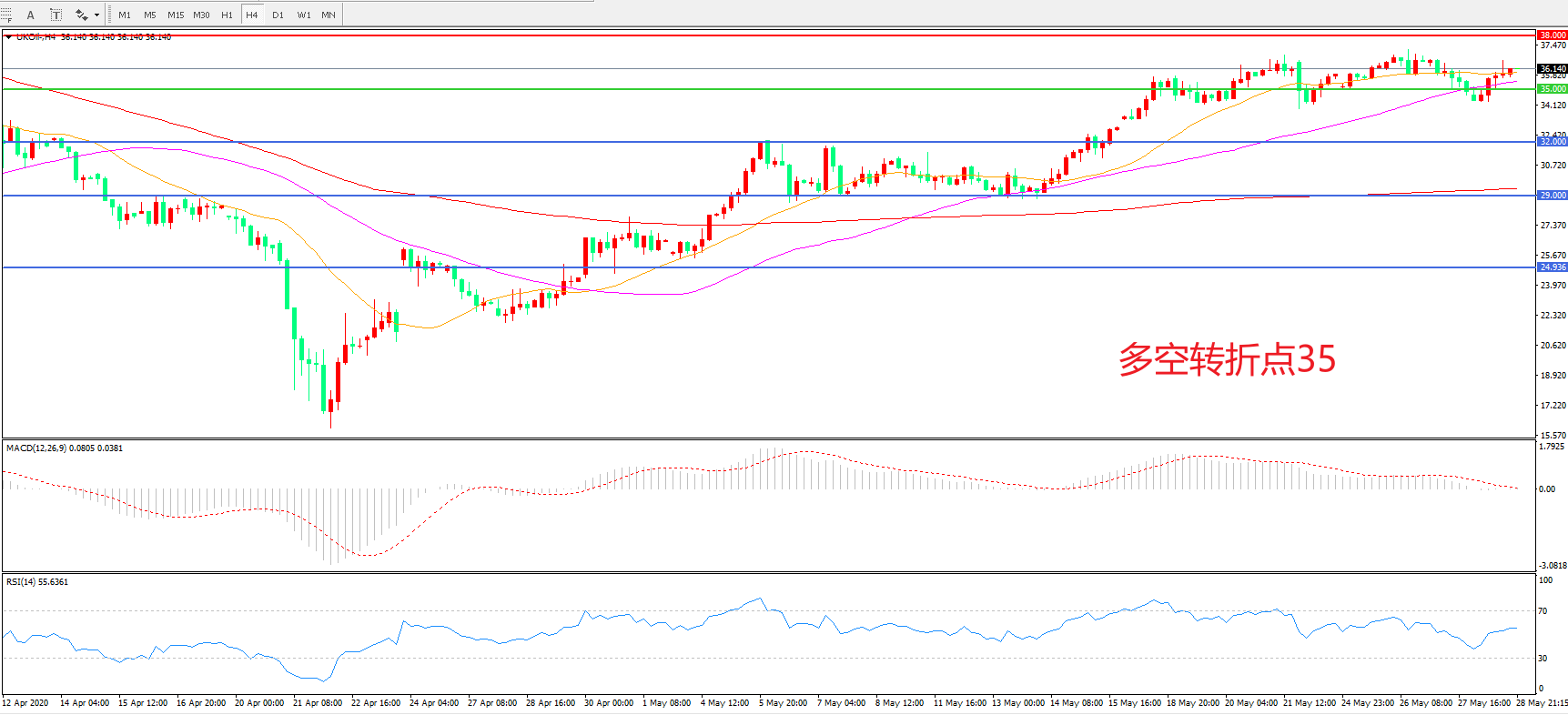The height and width of the screenshot is (715, 1568).
Task: Switch to the M1 timeframe
Action: [x=125, y=15]
